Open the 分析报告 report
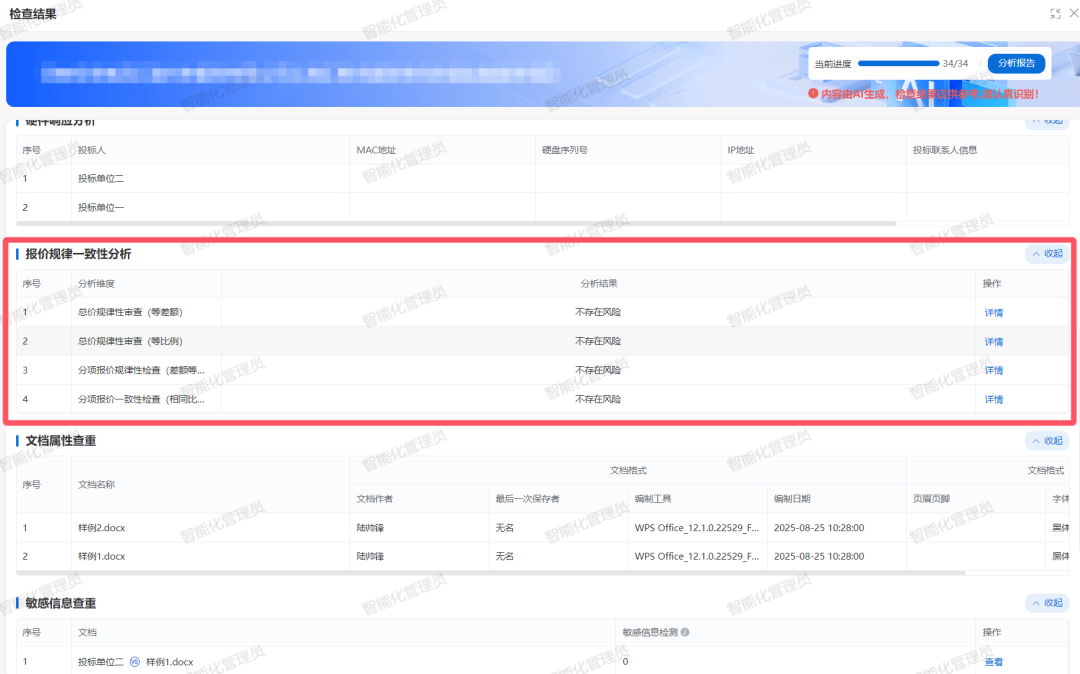The image size is (1080, 674). 1017,64
